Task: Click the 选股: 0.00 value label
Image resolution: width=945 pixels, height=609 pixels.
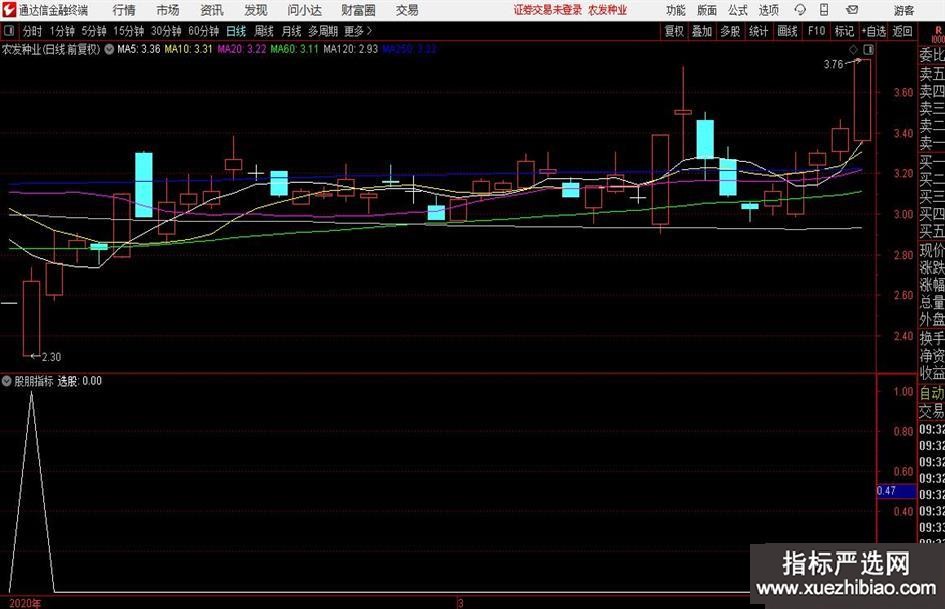Action: pyautogui.click(x=80, y=381)
